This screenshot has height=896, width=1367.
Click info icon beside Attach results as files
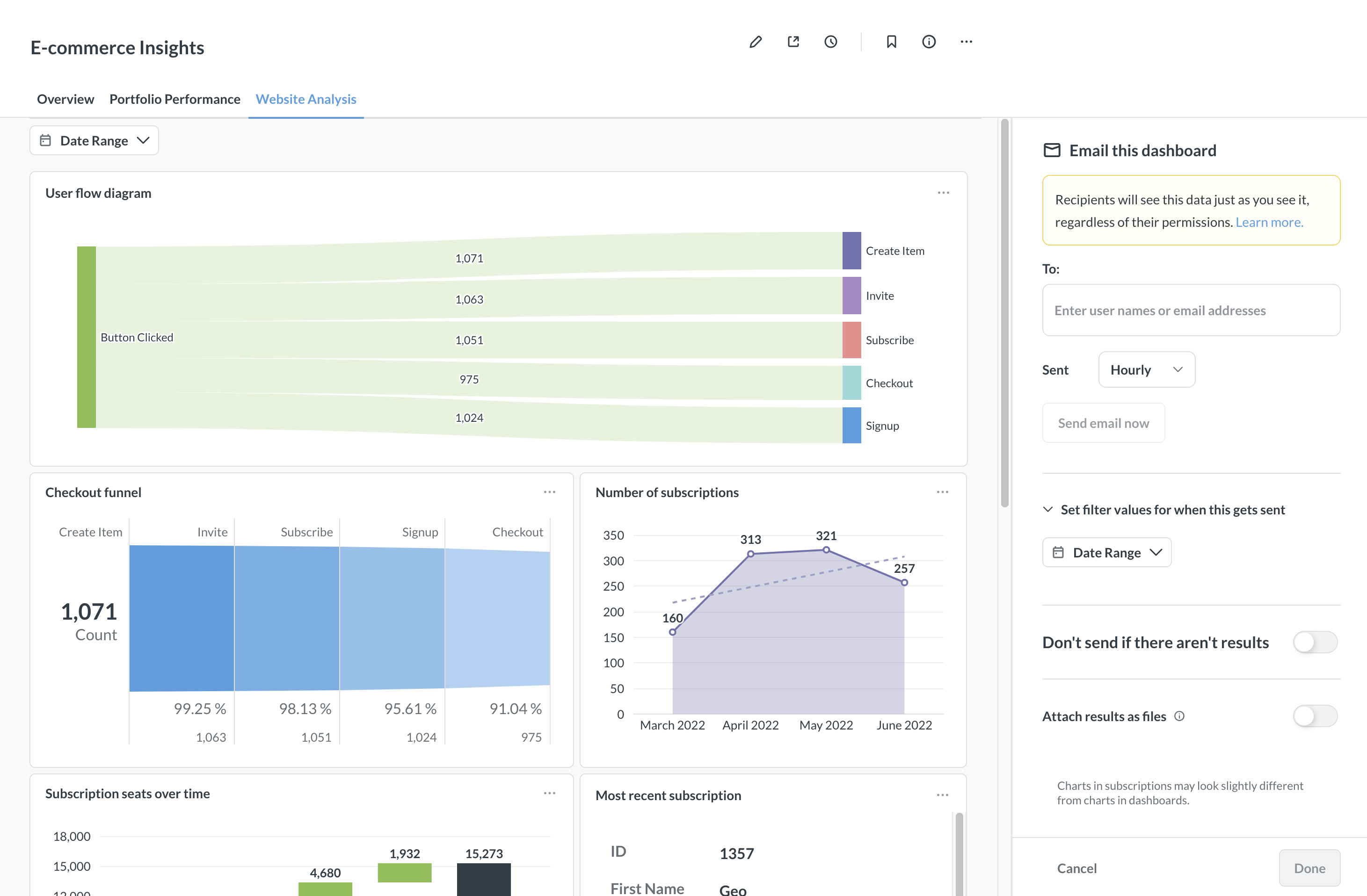(1179, 716)
